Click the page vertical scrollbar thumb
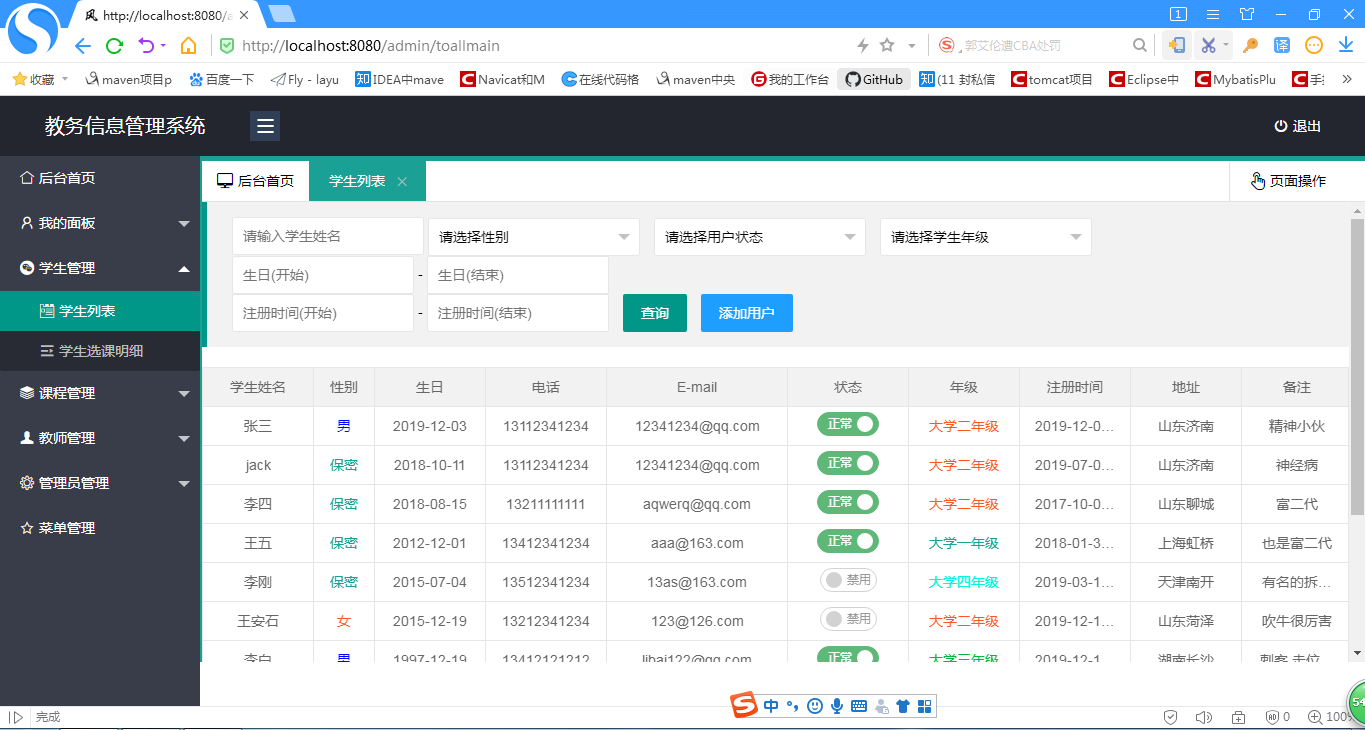 1357,367
